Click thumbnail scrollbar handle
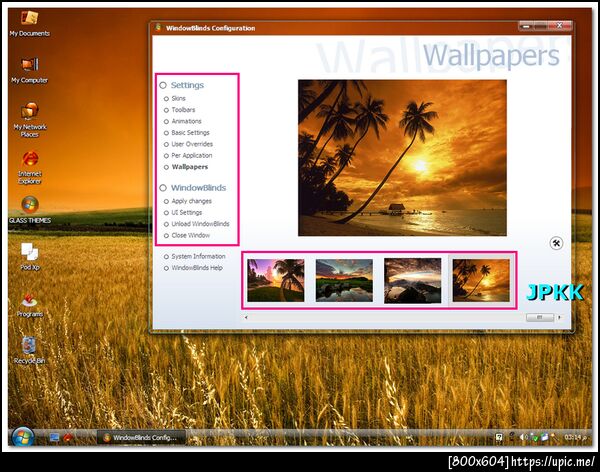 540,317
